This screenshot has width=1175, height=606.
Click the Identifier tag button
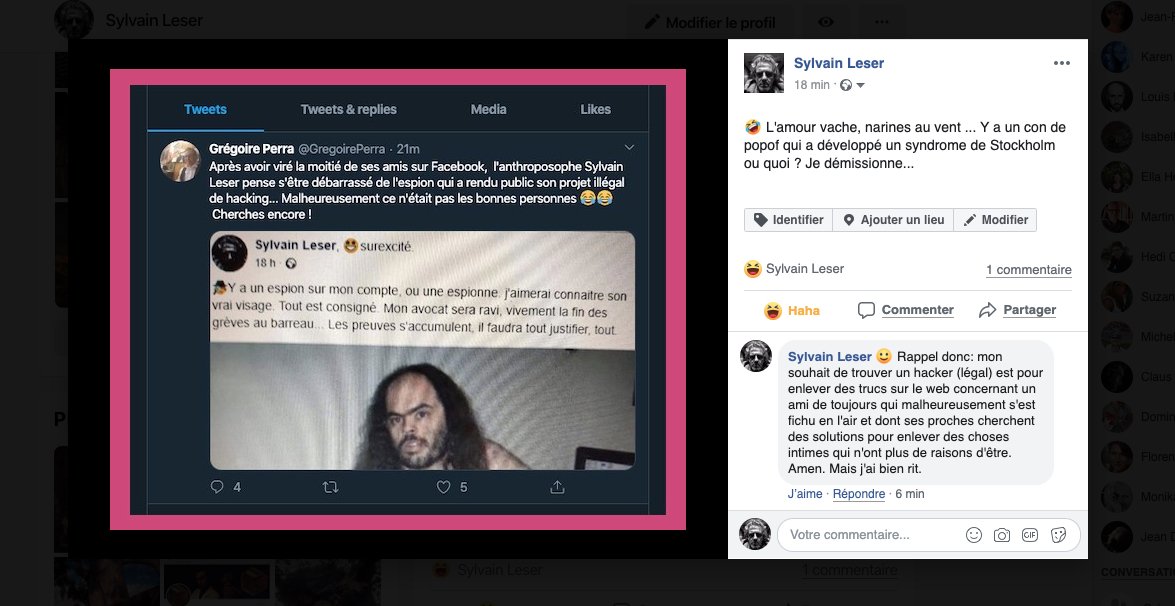tap(788, 219)
